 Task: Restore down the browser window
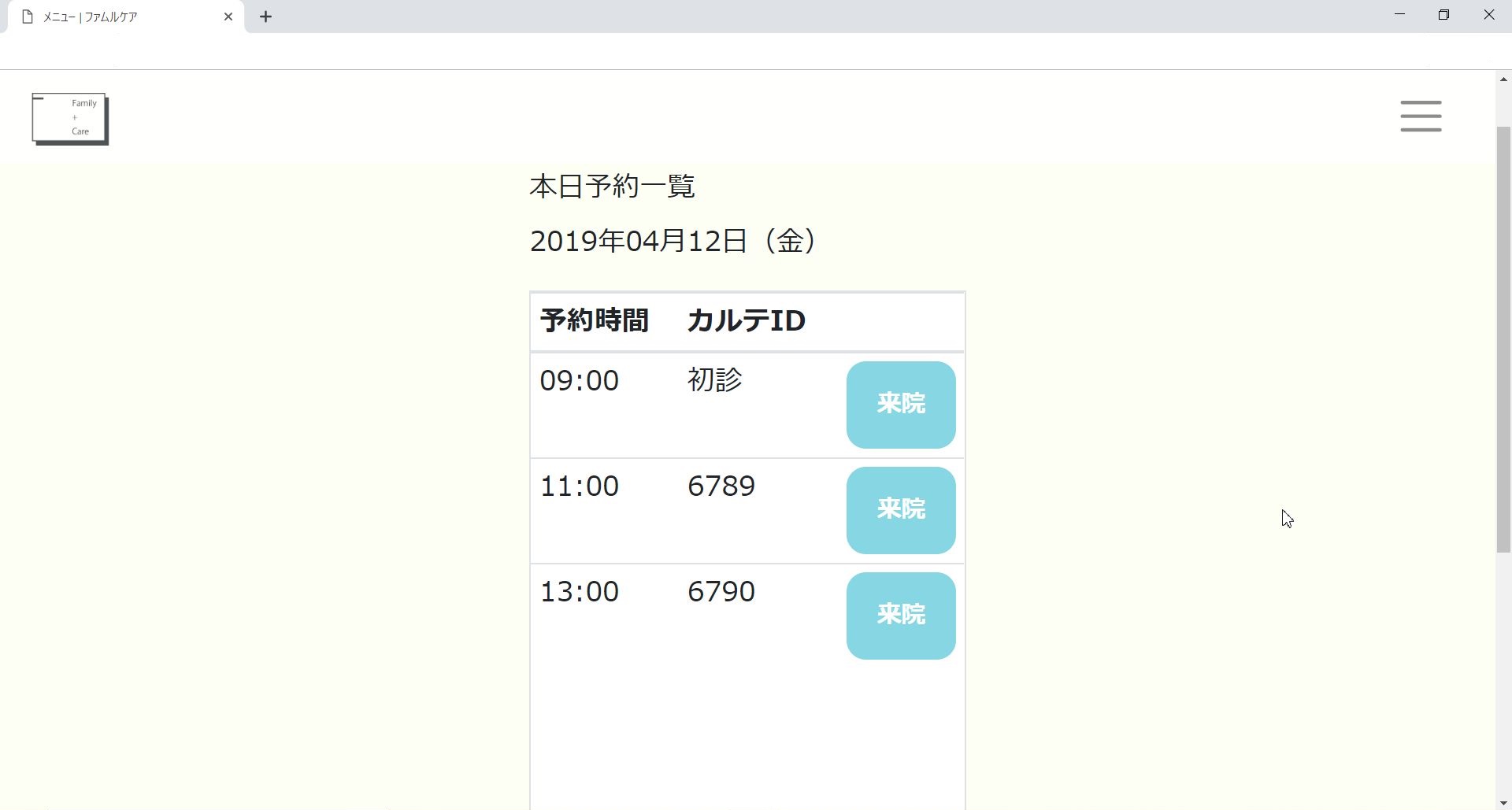click(1443, 15)
